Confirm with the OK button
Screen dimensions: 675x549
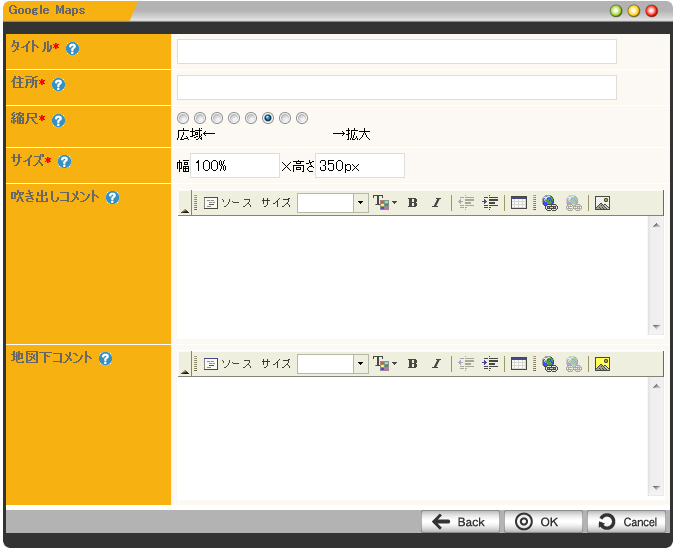pos(543,522)
